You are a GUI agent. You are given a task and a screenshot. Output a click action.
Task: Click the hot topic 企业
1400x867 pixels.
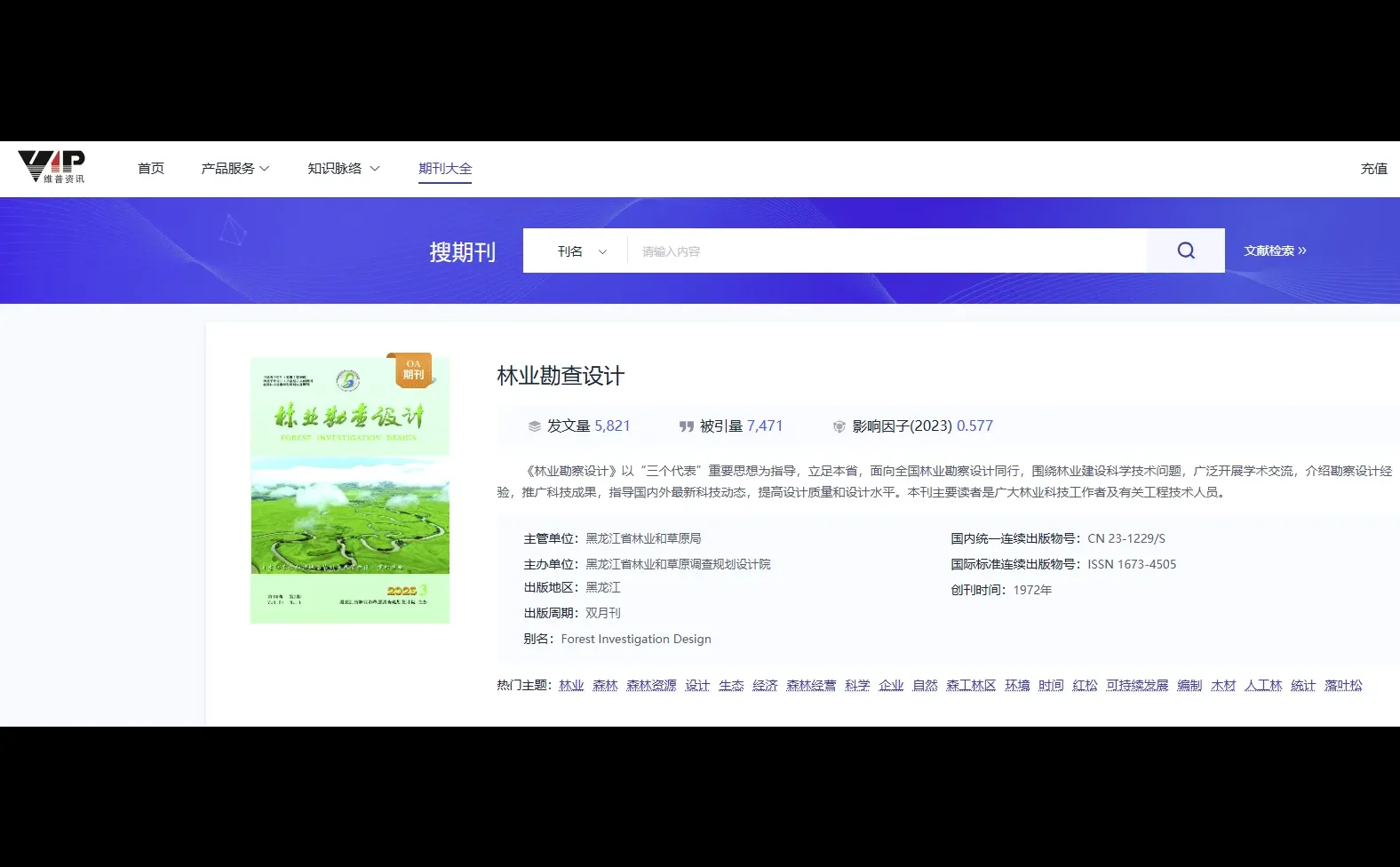coord(891,685)
